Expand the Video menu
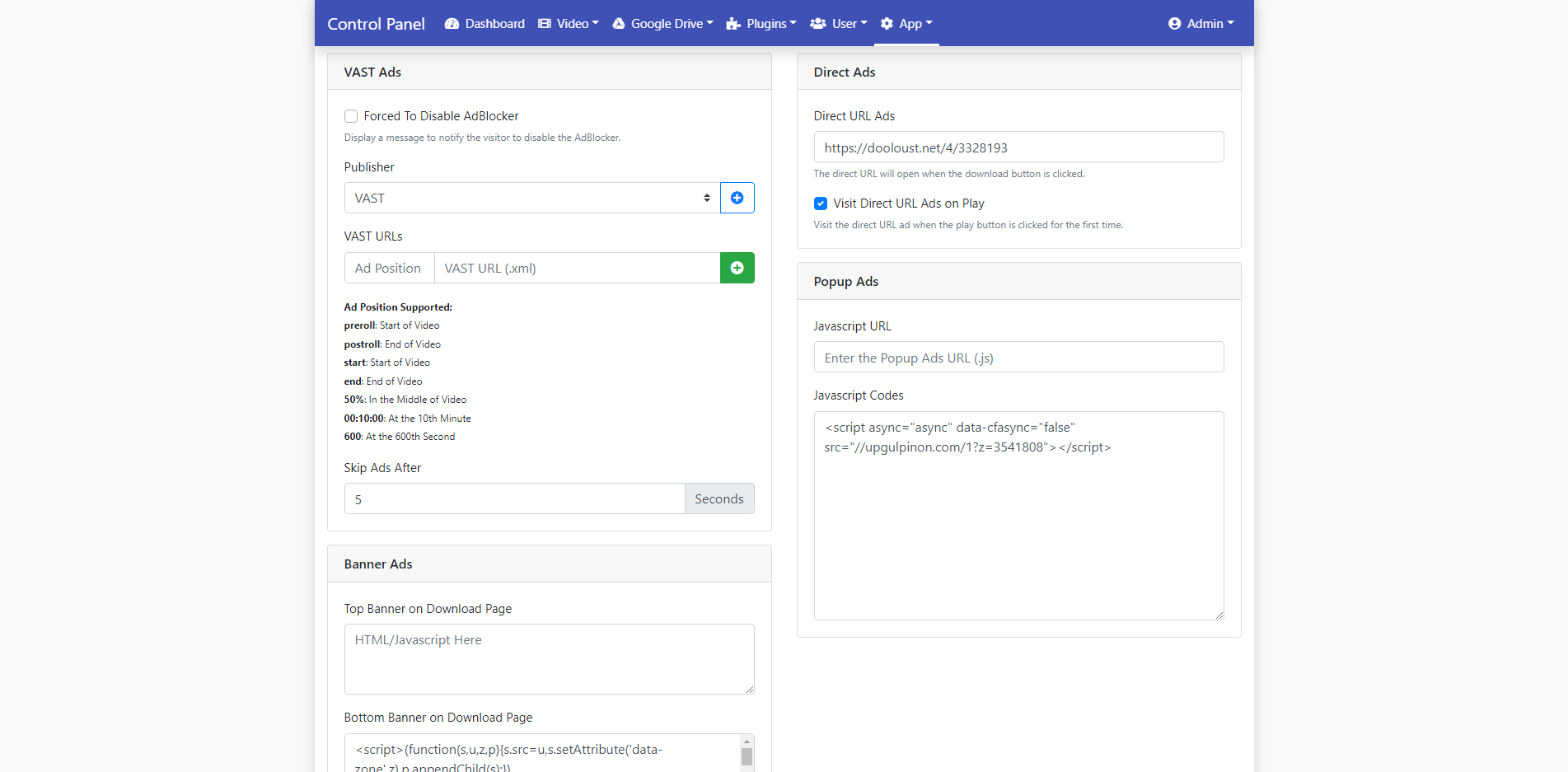 coord(569,24)
